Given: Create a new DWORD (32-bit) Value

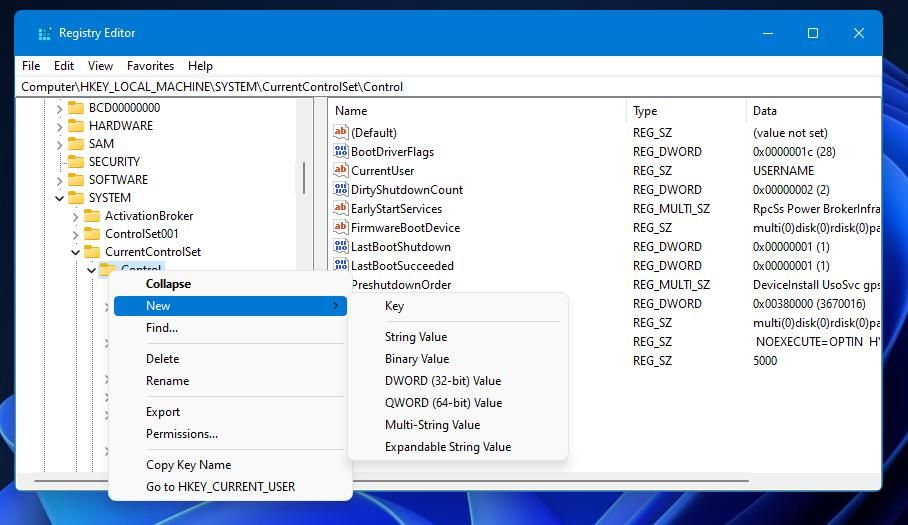Looking at the screenshot, I should point(458,381).
